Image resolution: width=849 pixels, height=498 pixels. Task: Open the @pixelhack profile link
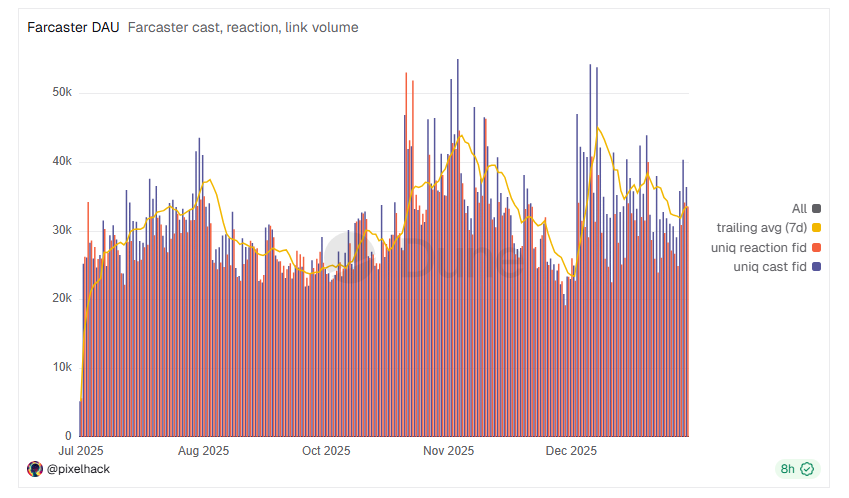click(x=77, y=468)
